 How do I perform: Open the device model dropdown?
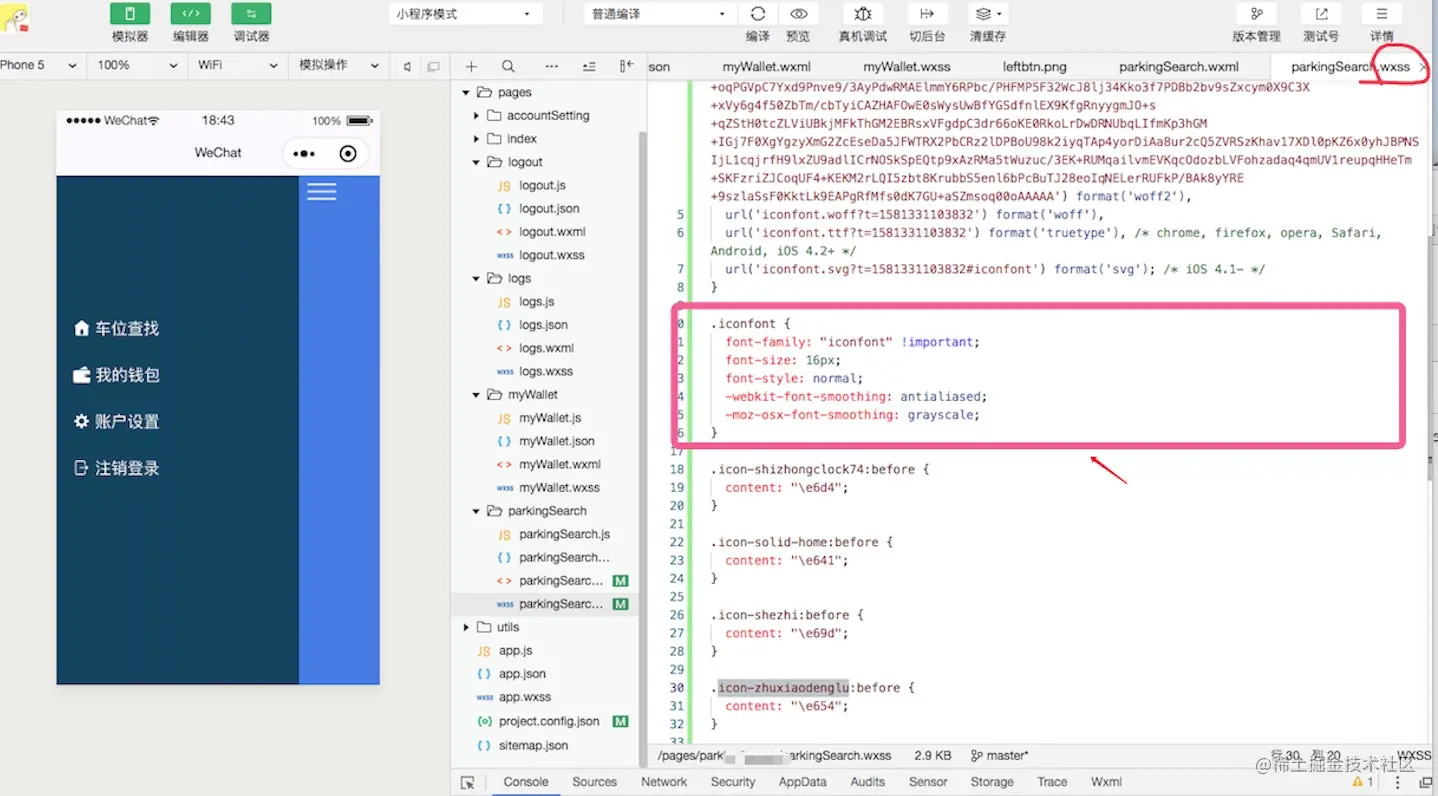tap(39, 65)
